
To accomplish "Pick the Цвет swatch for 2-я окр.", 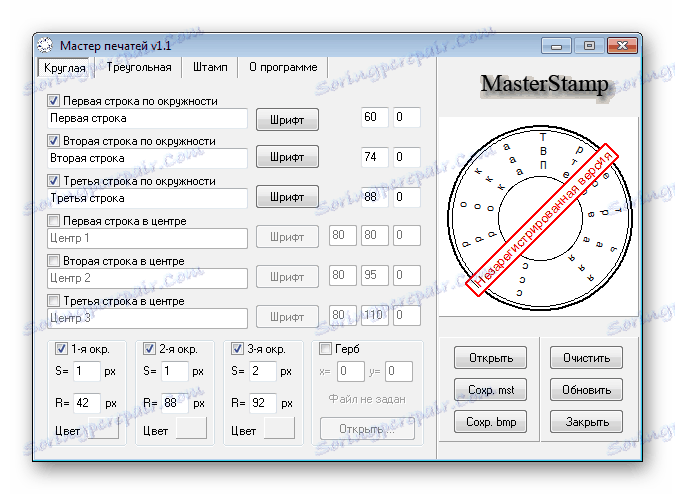I will point(191,428).
